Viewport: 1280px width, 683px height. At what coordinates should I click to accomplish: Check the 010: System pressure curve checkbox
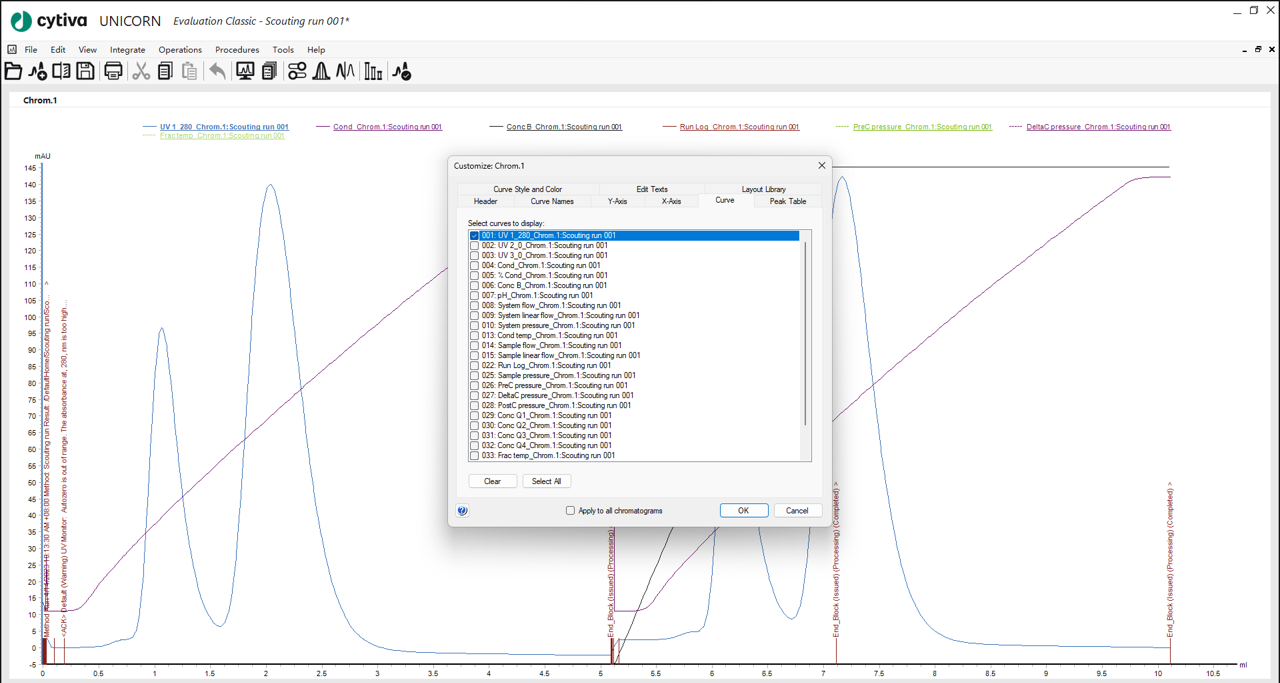click(475, 326)
